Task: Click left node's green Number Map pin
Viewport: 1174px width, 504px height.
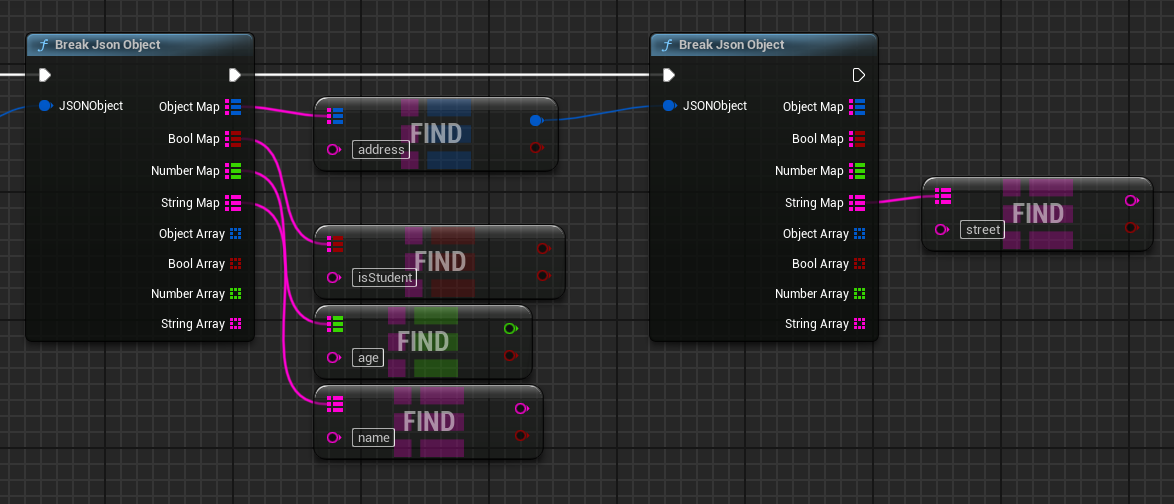Action: [x=233, y=171]
